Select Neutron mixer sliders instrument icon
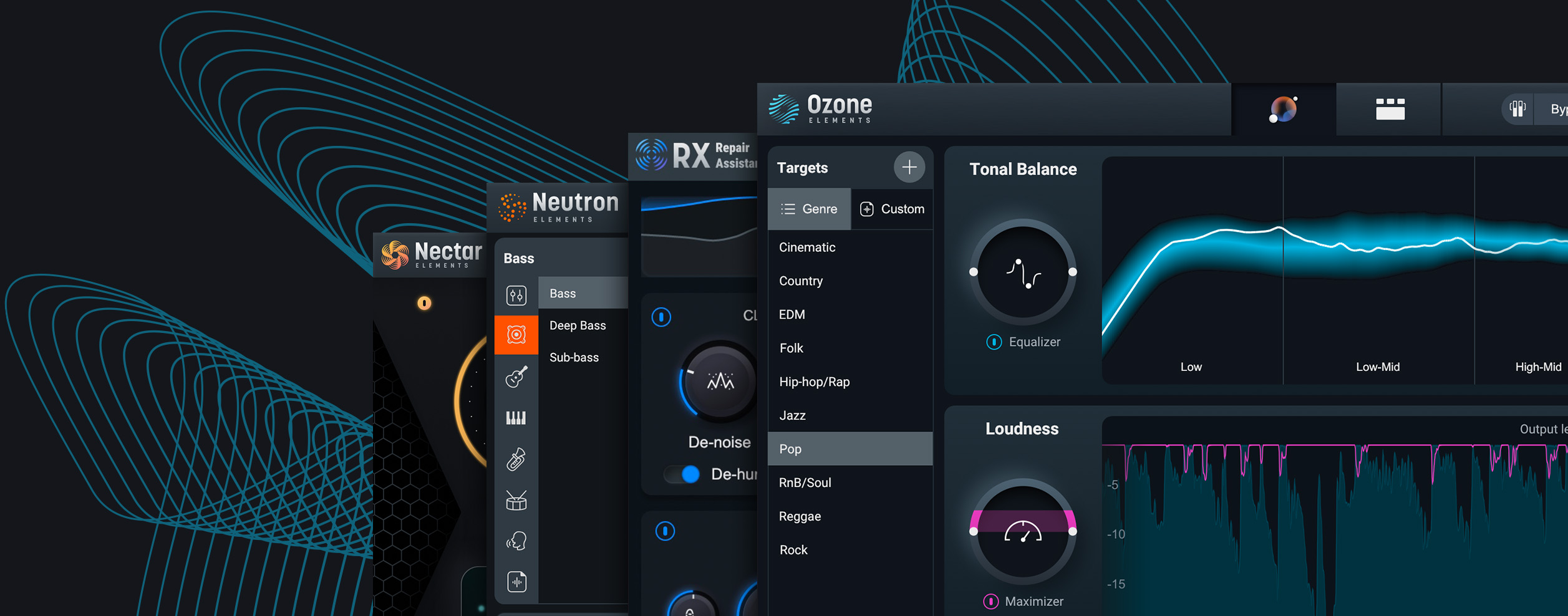1568x616 pixels. (x=516, y=295)
